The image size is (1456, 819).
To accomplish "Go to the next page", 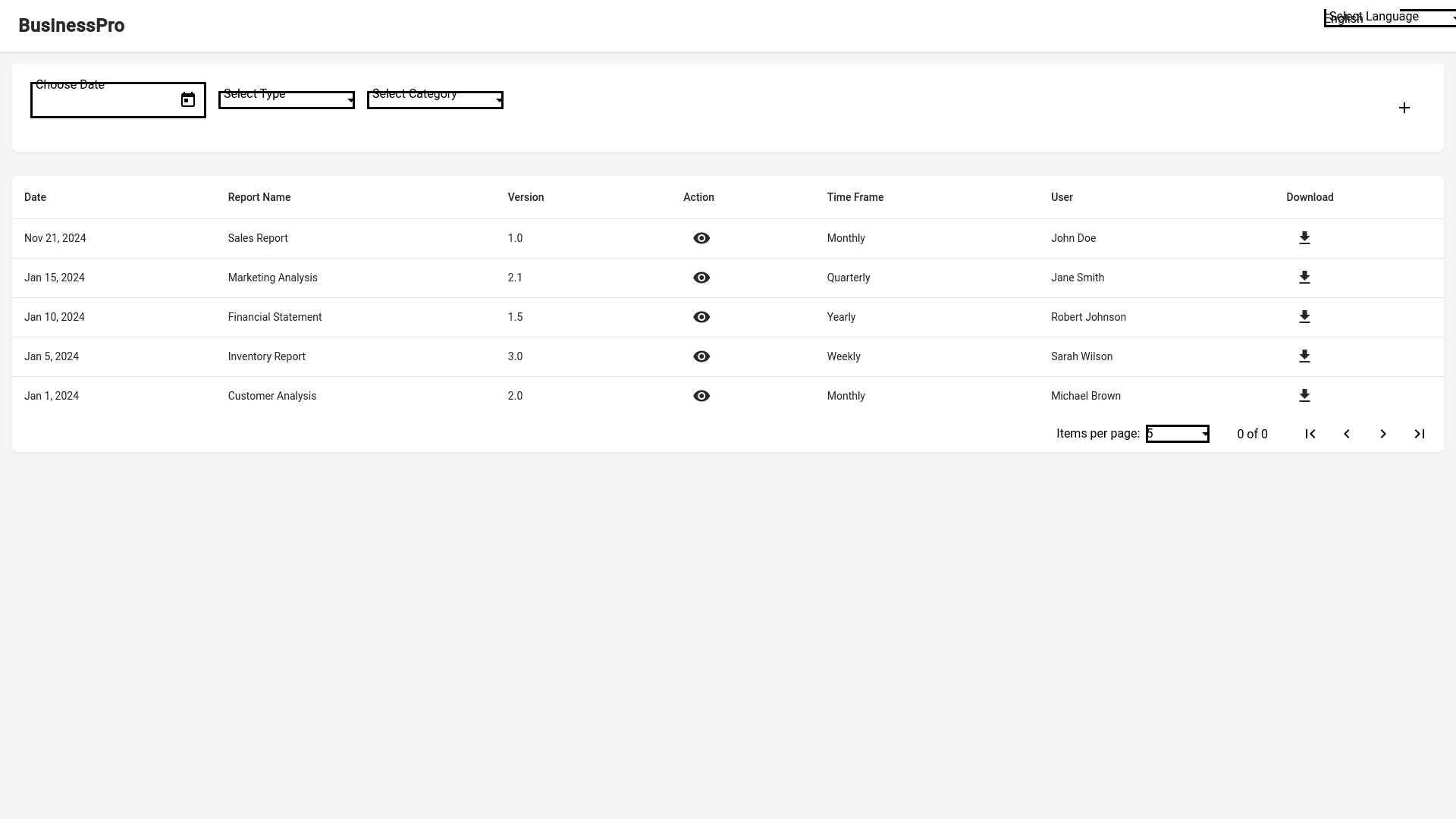I will pyautogui.click(x=1382, y=434).
